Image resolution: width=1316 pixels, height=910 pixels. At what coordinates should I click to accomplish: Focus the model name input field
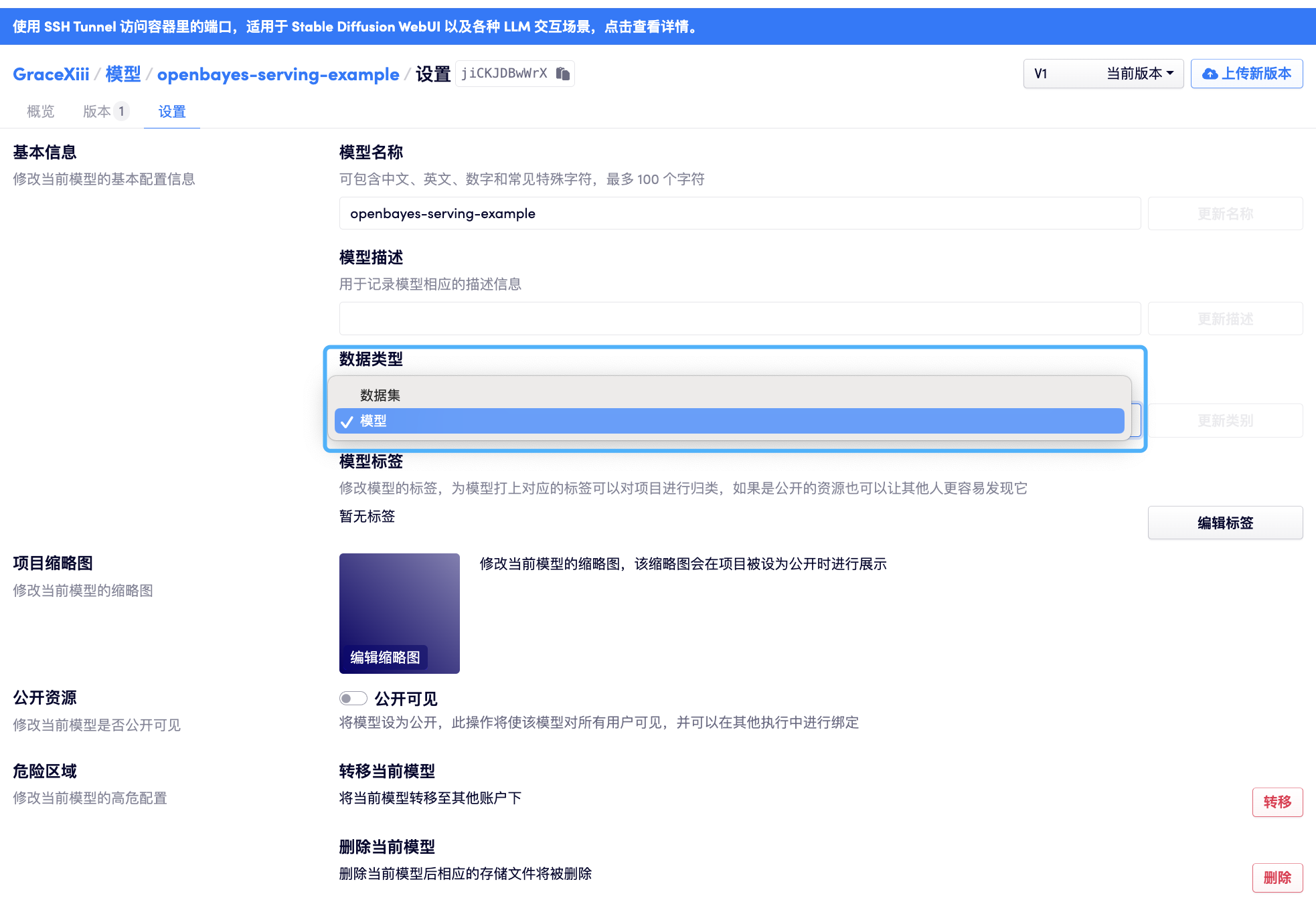(x=739, y=213)
